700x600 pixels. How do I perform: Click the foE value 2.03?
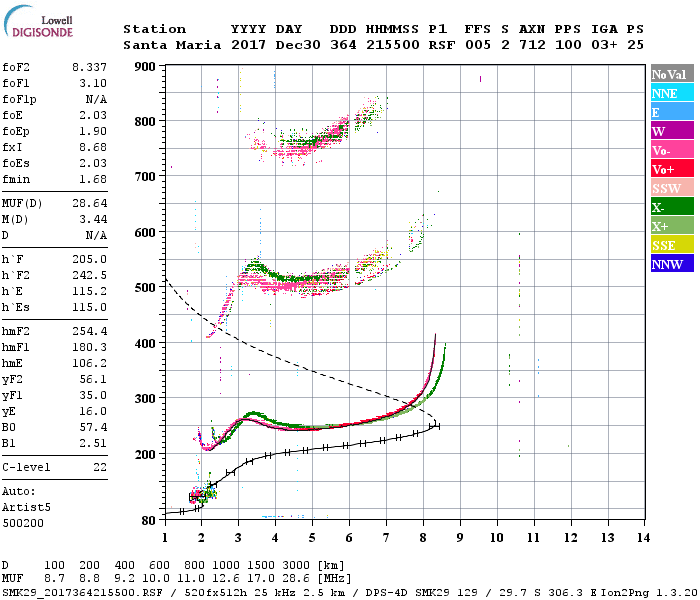tap(93, 115)
